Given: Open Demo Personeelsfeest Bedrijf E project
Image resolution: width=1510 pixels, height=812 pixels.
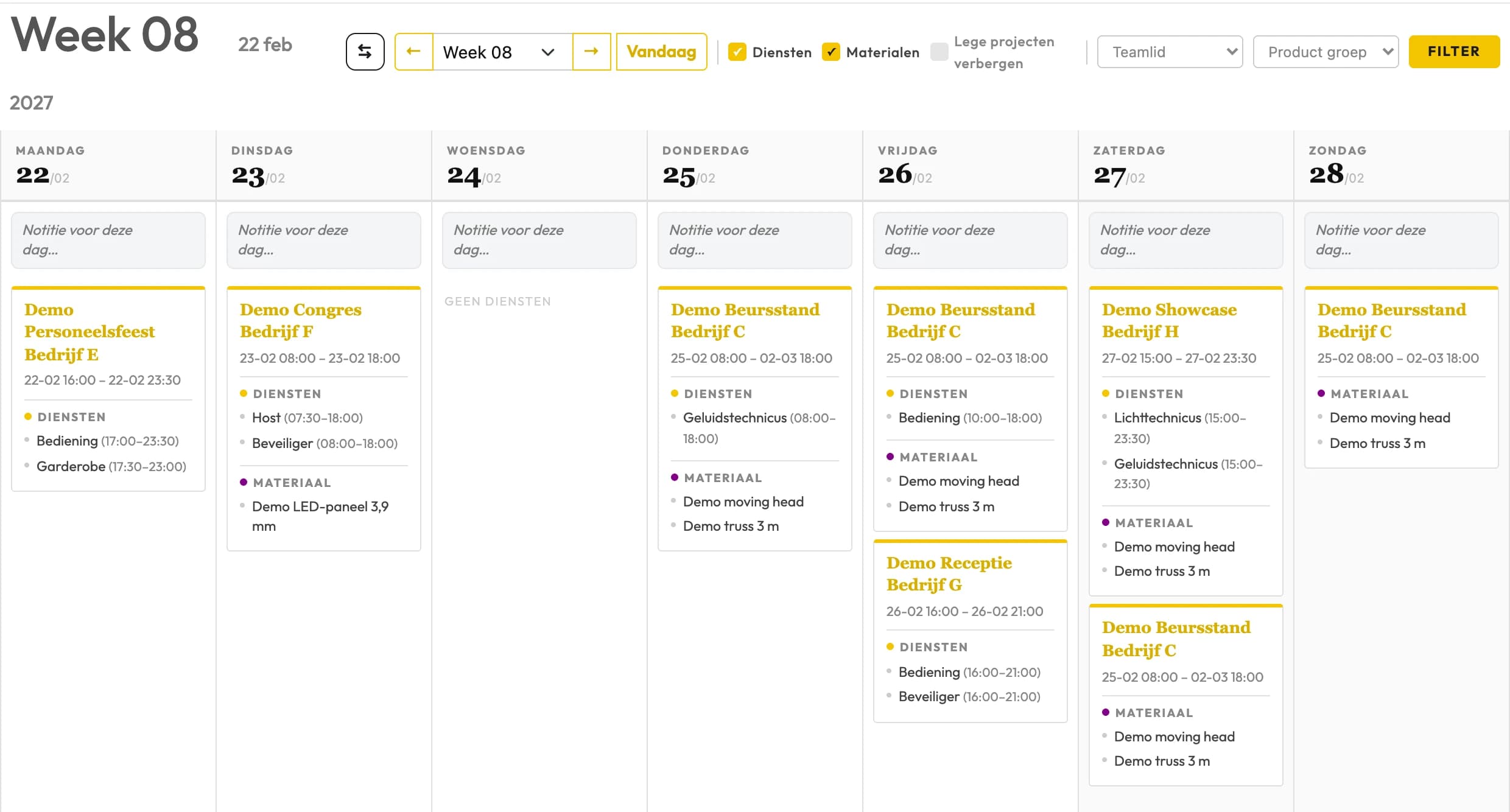Looking at the screenshot, I should 90,332.
